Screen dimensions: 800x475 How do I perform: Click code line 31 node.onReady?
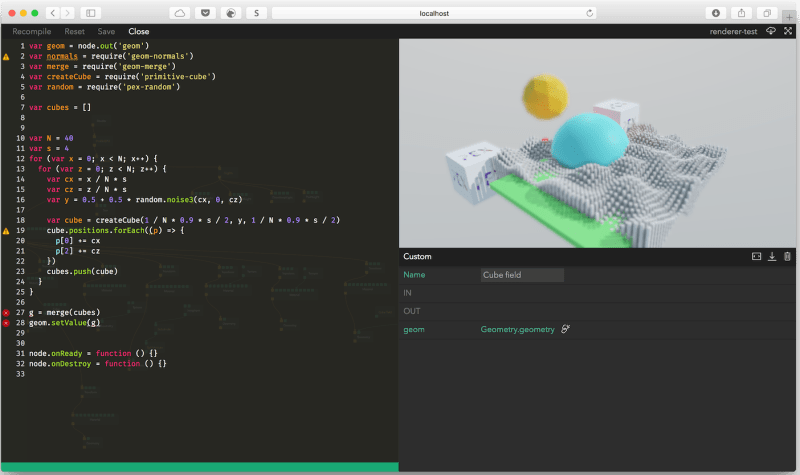(x=93, y=354)
